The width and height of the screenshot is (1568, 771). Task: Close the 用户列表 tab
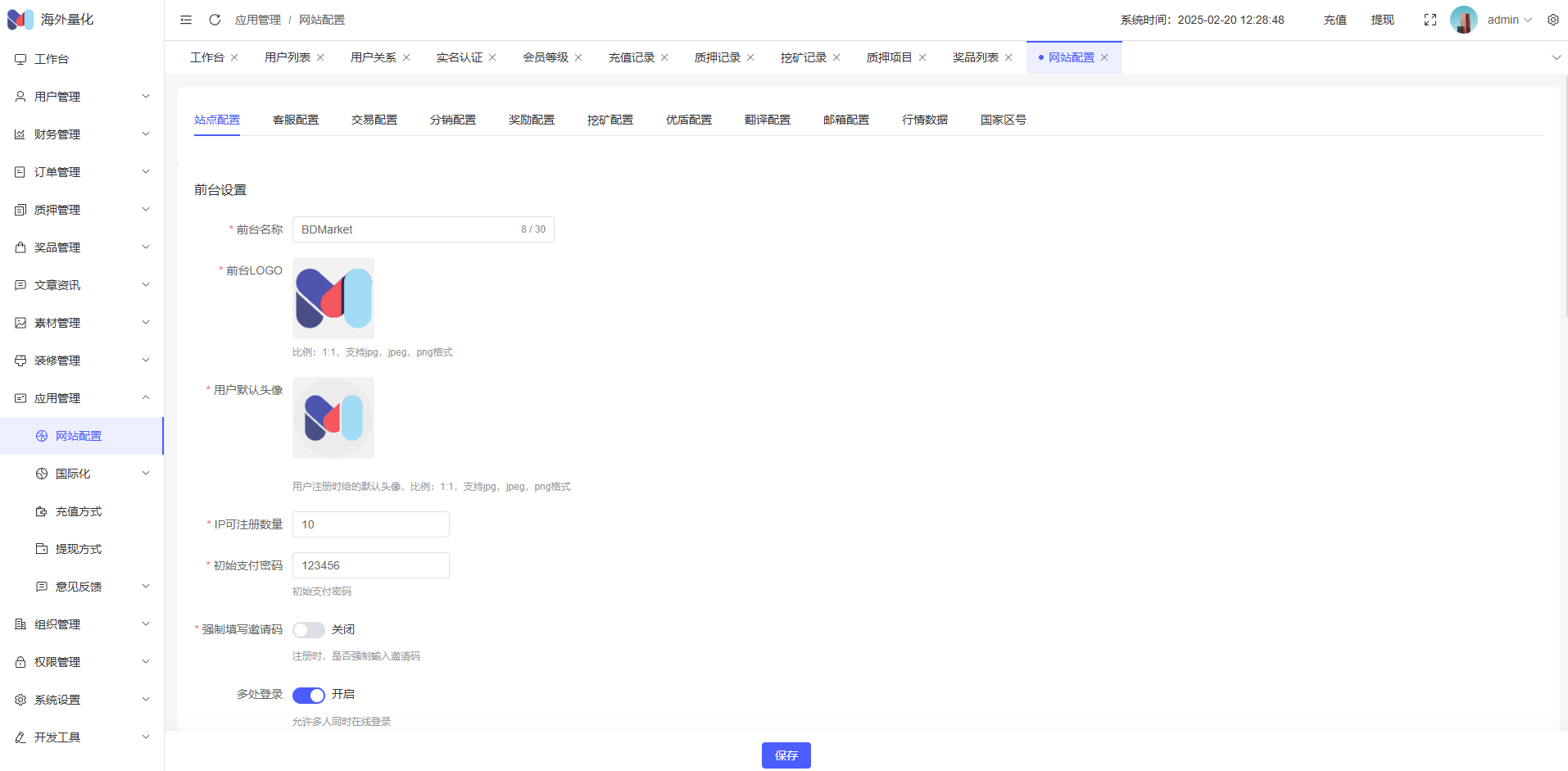(320, 57)
